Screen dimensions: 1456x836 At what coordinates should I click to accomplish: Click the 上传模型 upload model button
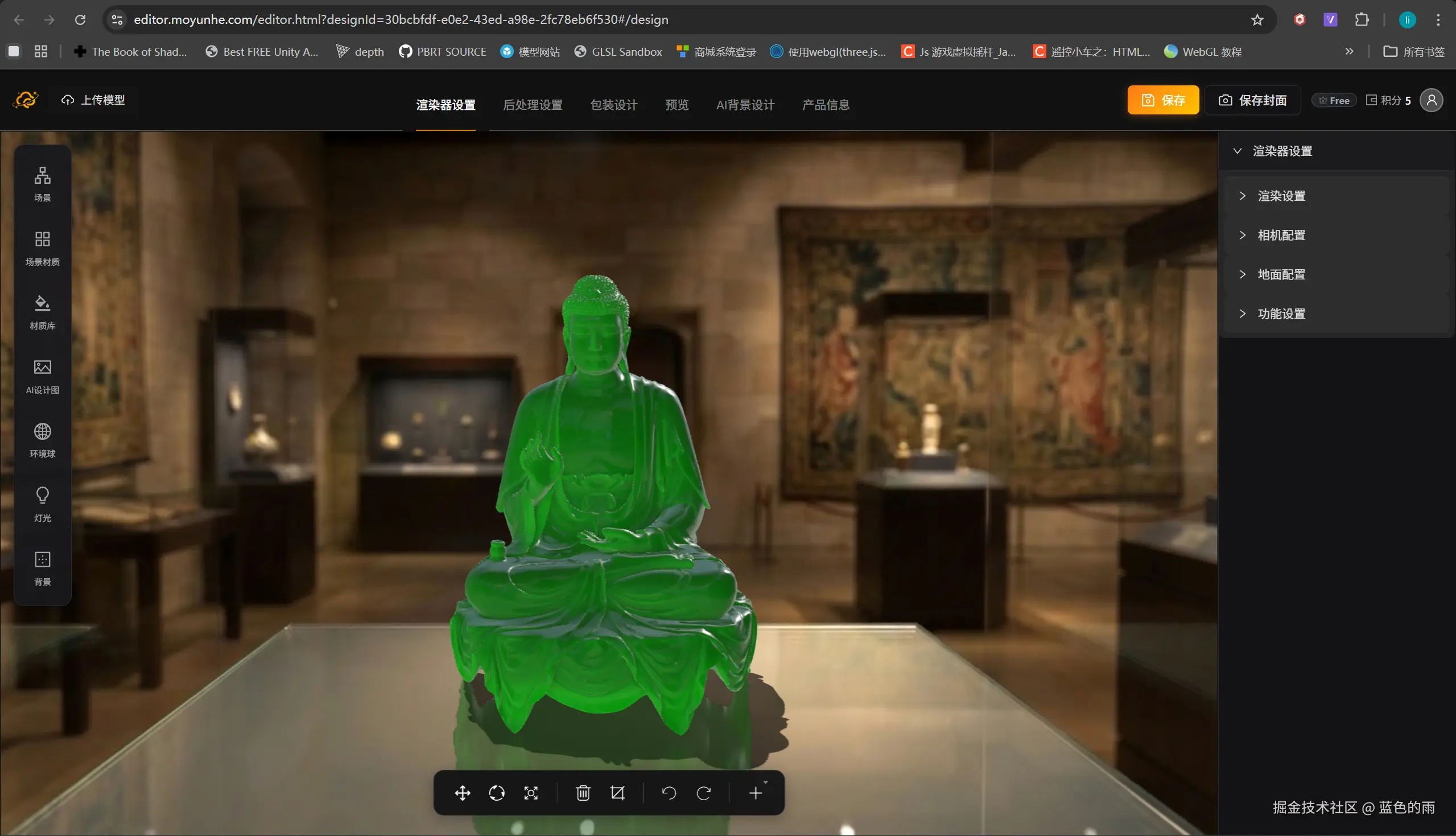[x=93, y=100]
